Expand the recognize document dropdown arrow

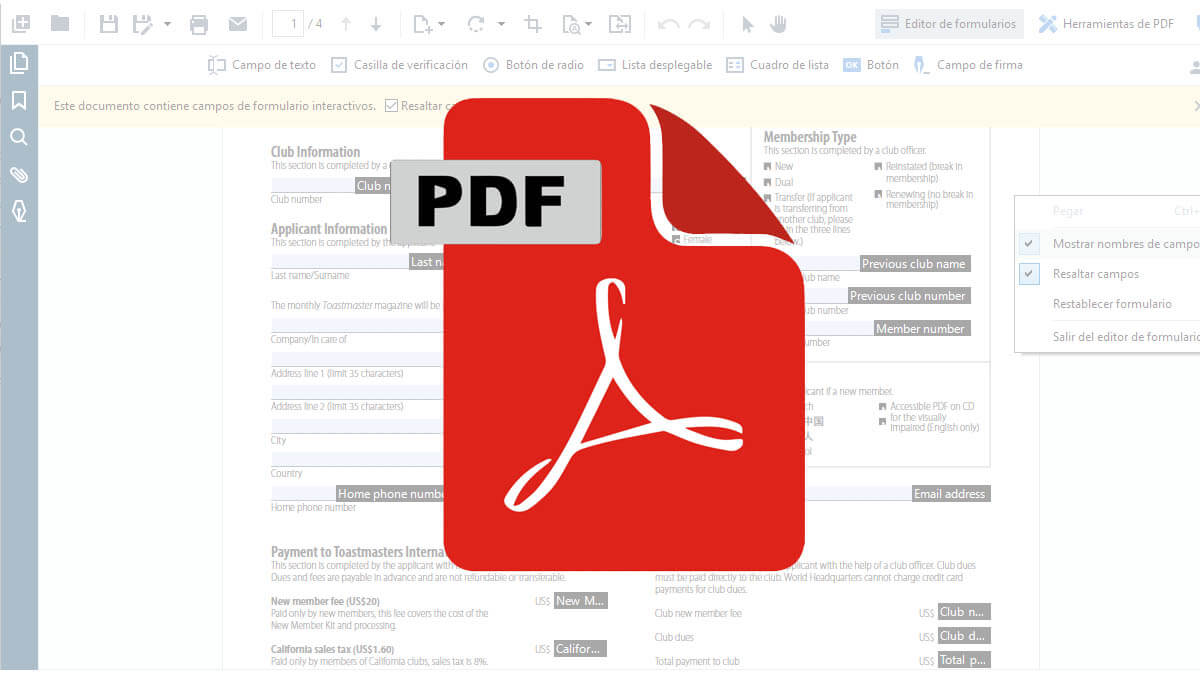pyautogui.click(x=588, y=23)
